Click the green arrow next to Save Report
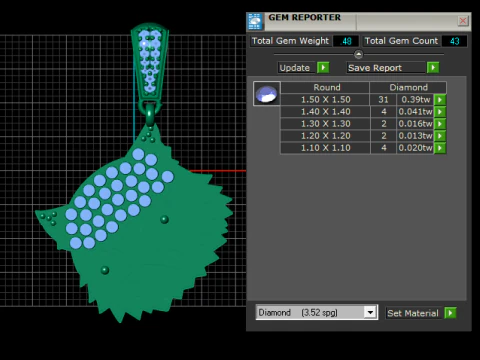The width and height of the screenshot is (480, 360). [433, 68]
